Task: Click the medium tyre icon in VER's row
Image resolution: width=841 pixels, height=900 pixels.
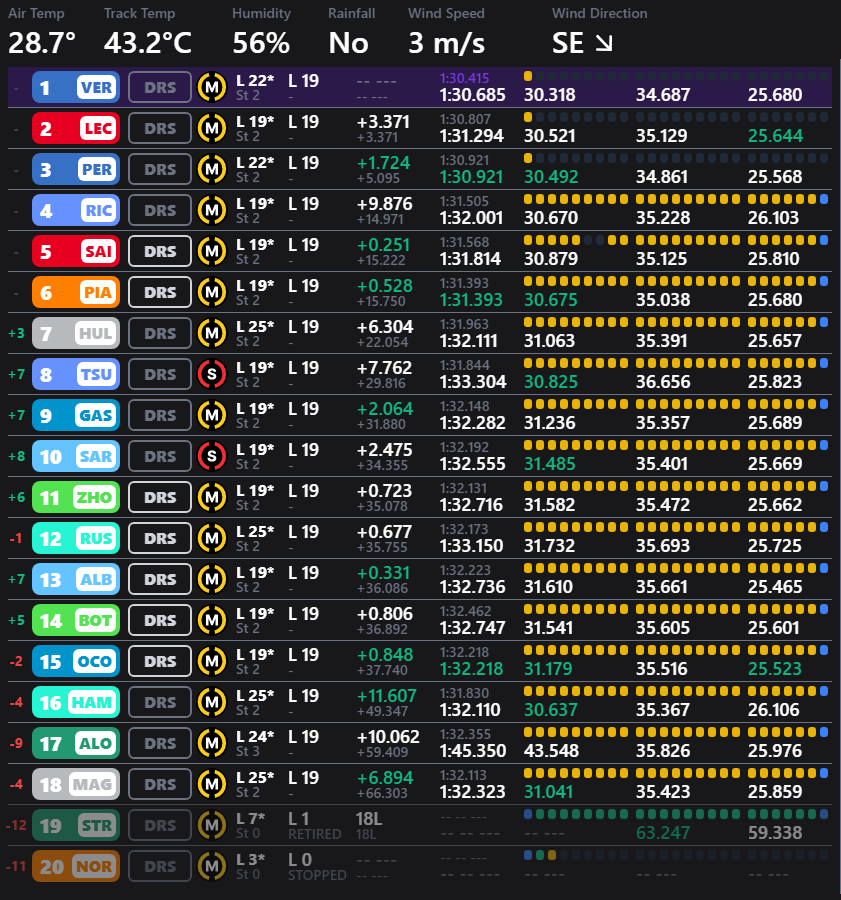Action: click(x=212, y=87)
